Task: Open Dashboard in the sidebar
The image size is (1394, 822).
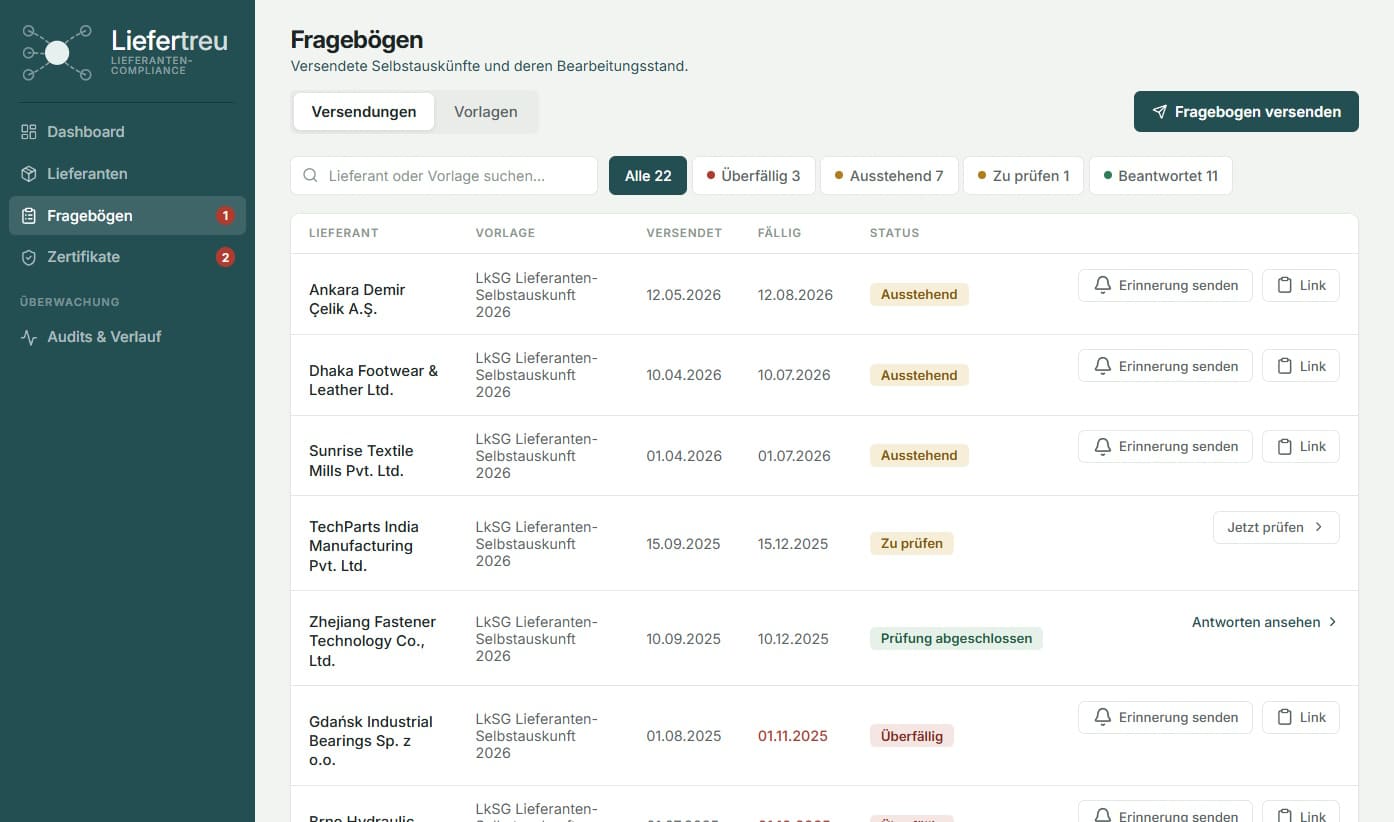Action: pyautogui.click(x=127, y=132)
